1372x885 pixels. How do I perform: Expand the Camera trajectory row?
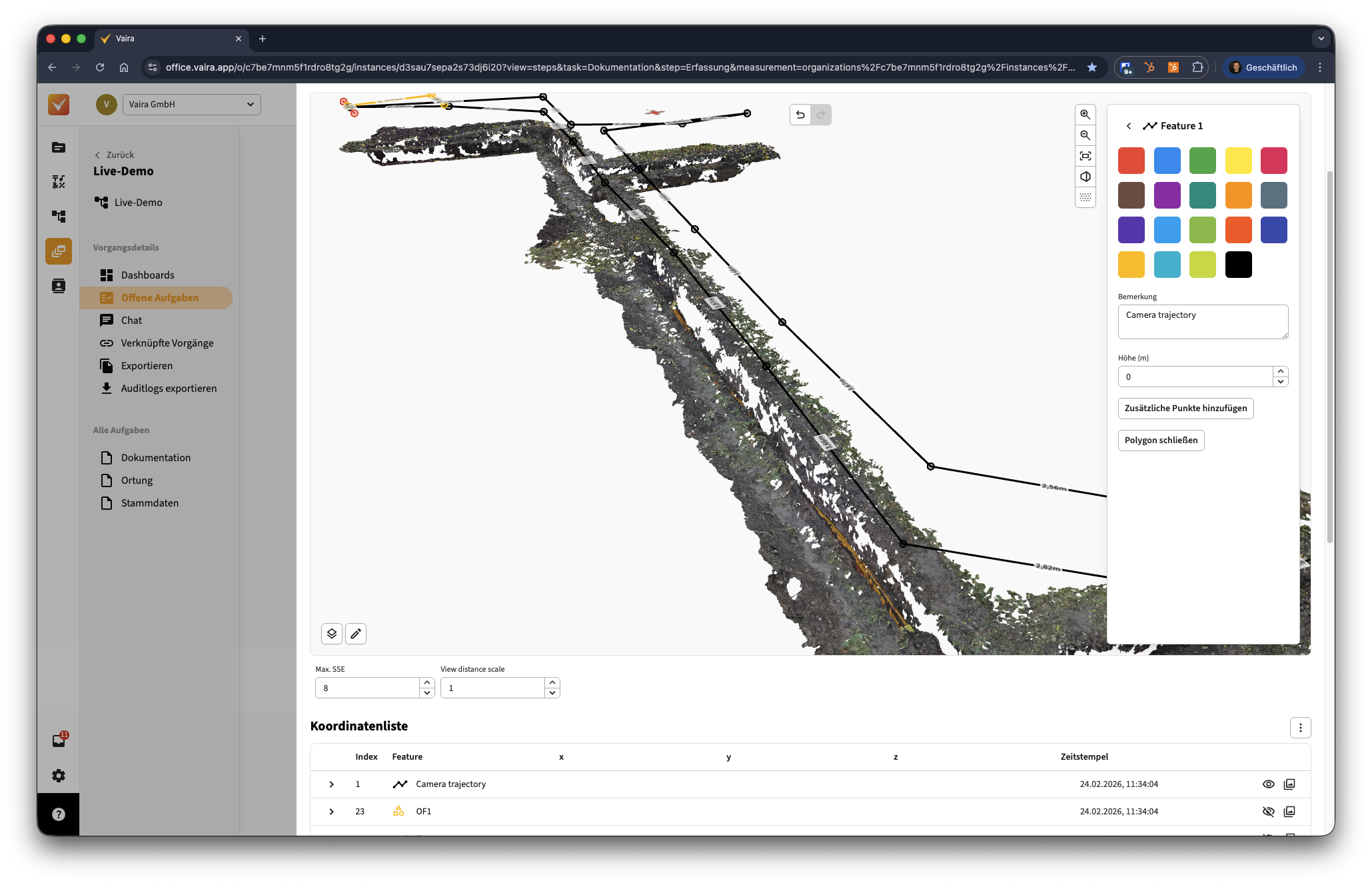pyautogui.click(x=331, y=784)
